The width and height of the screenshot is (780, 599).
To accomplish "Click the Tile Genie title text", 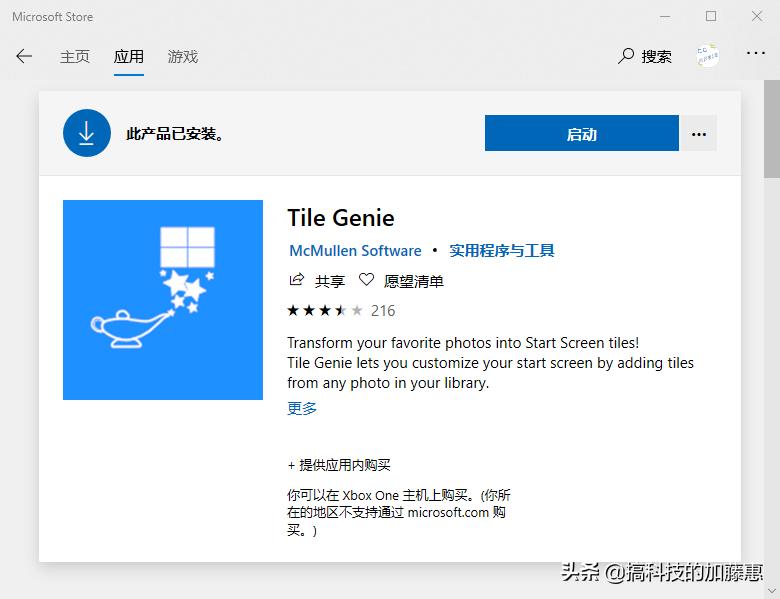I will click(x=341, y=218).
